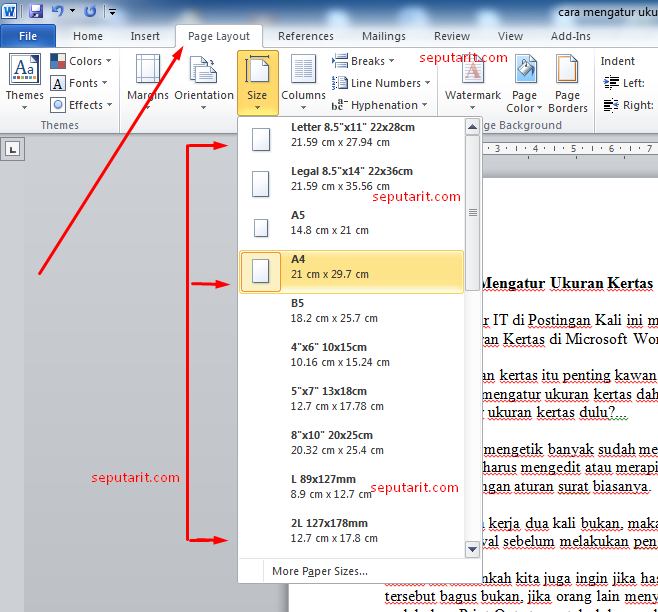Click the Legal page thumbnail icon
The height and width of the screenshot is (612, 658).
tap(260, 183)
